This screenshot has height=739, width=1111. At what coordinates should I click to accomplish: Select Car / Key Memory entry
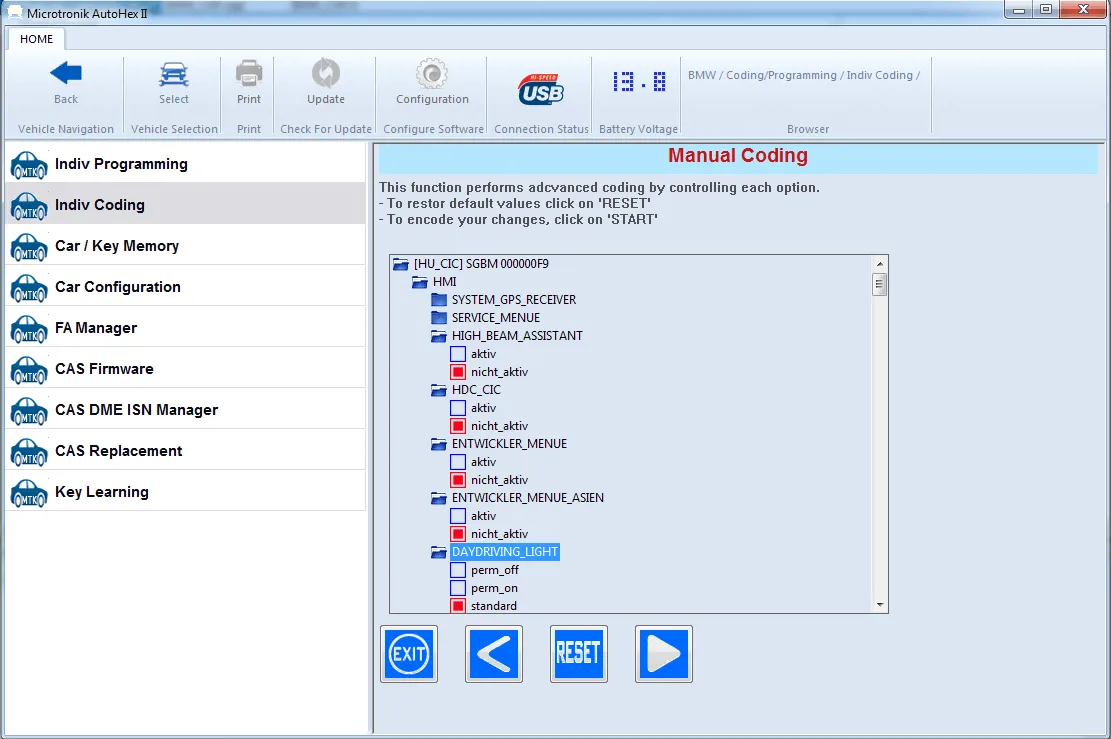pos(186,246)
